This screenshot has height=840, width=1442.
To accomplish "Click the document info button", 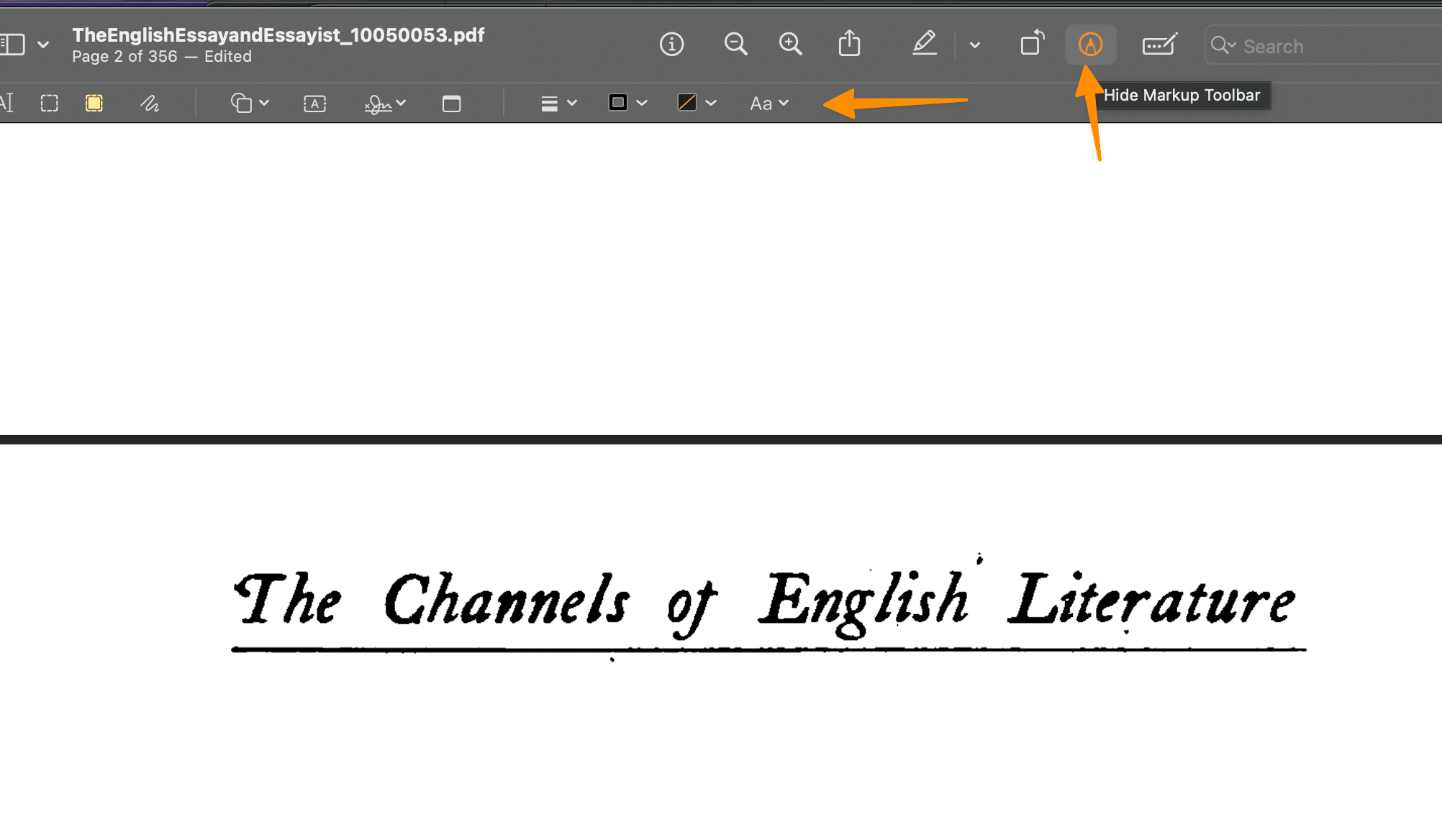I will tap(671, 44).
